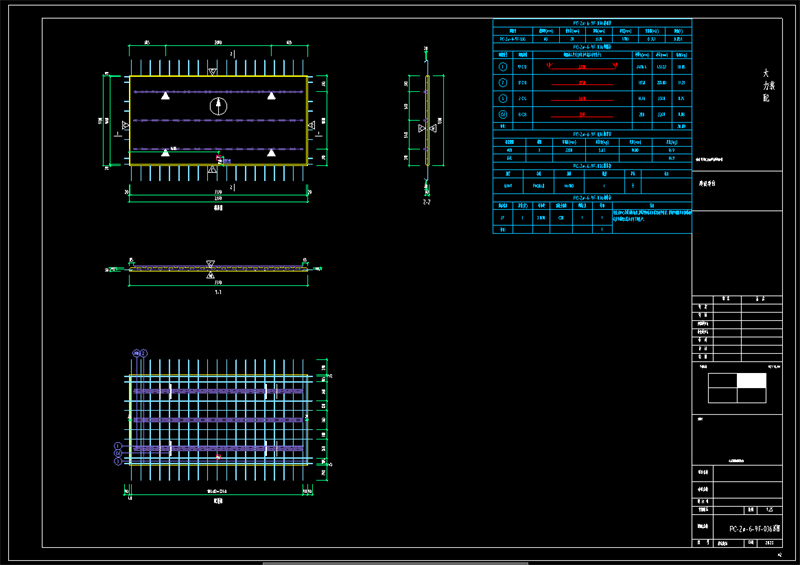Select the 2-2 section label
This screenshot has height=565, width=800.
coord(427,202)
